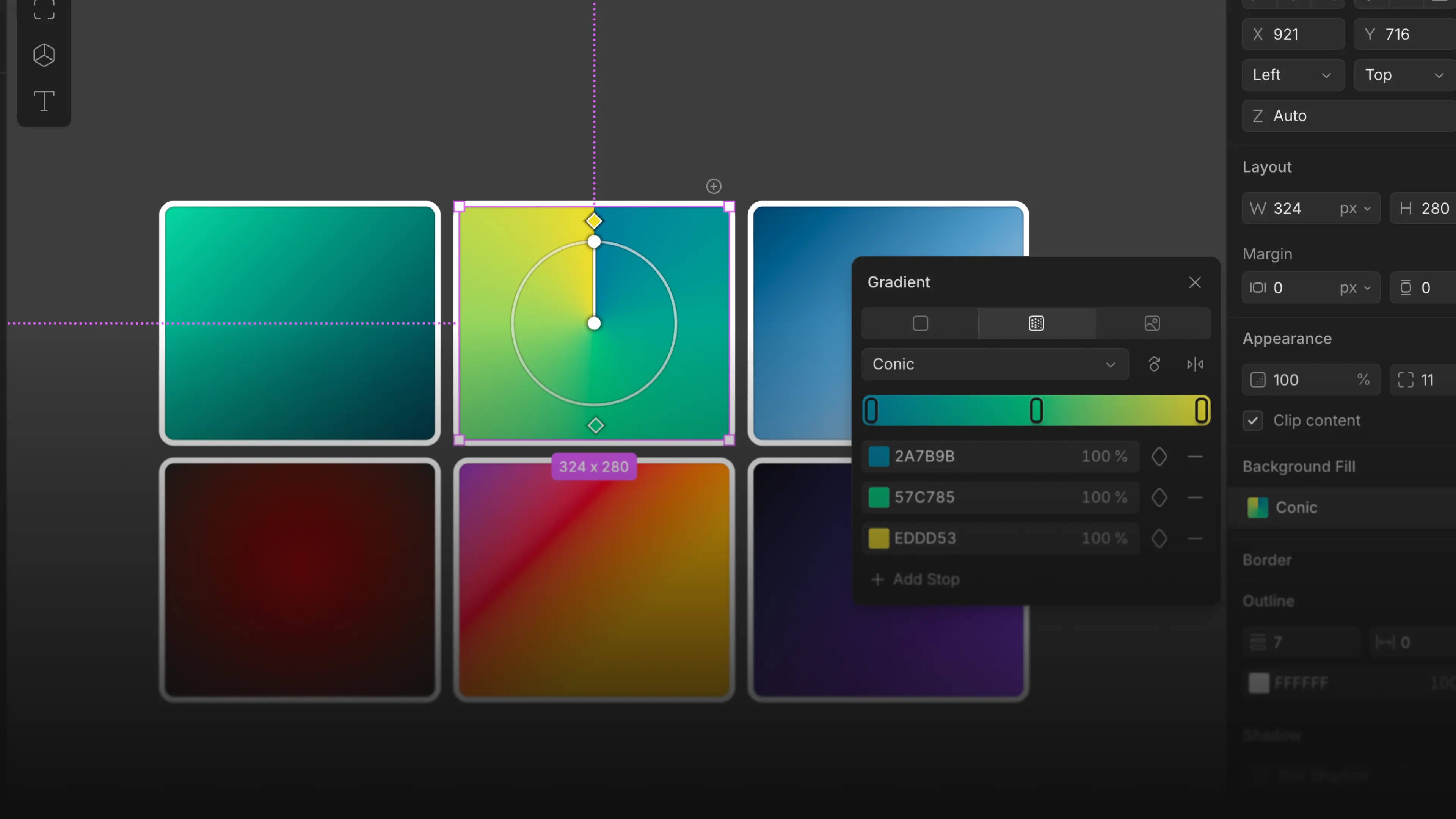Edit the EDDD53 hex value
1456x819 pixels.
[x=925, y=538]
